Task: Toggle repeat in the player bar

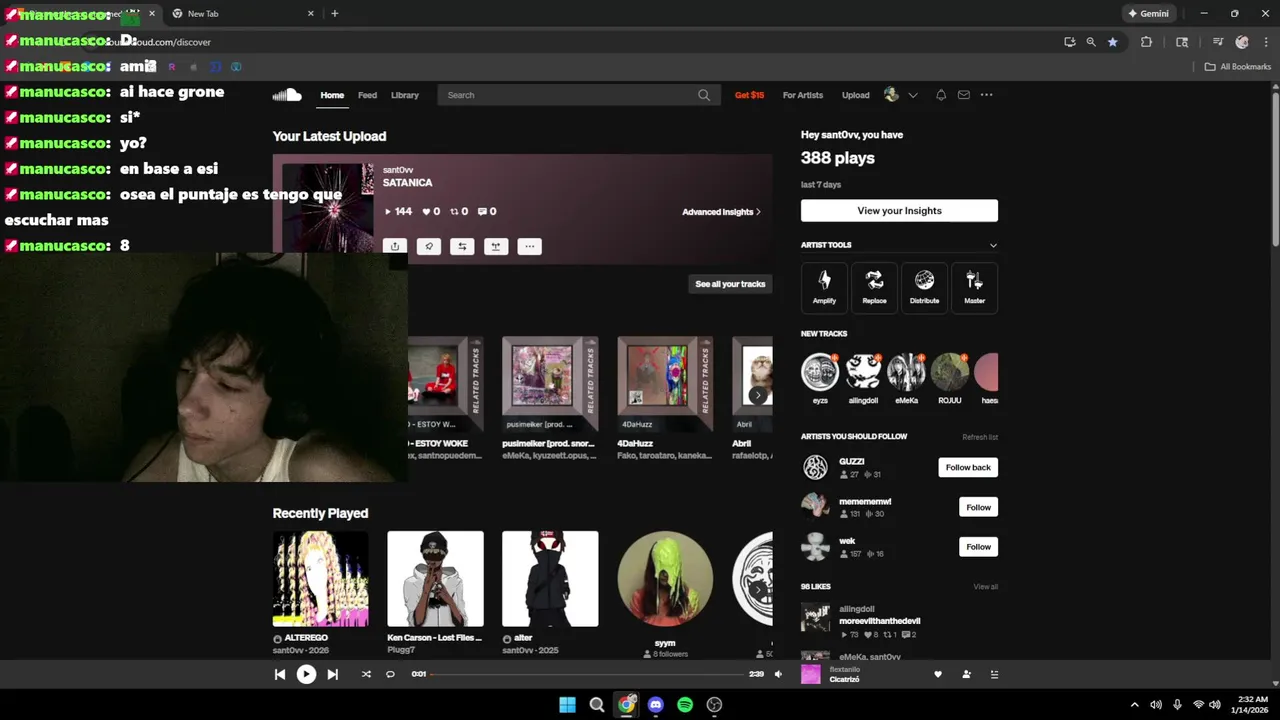Action: click(x=390, y=674)
